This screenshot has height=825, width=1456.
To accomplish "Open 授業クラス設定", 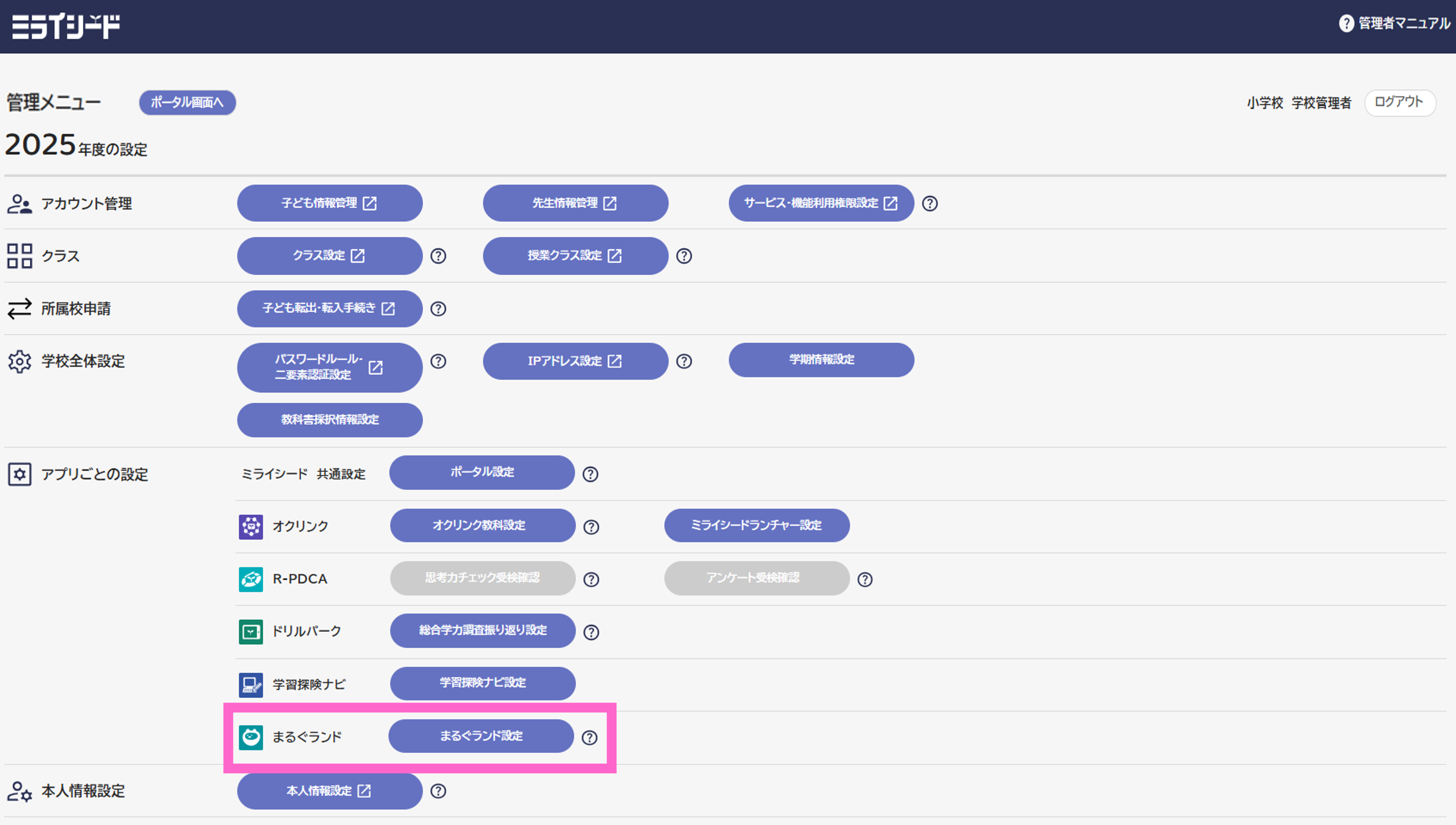I will coord(575,255).
